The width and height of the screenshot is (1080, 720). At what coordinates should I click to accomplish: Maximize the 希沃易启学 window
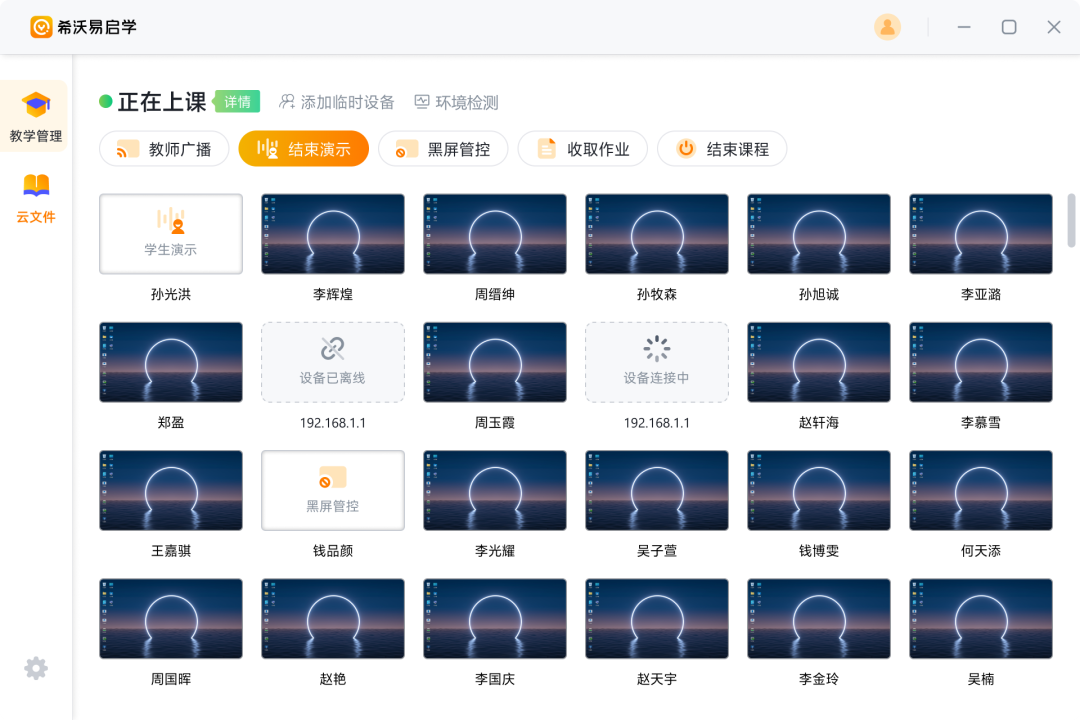tap(1009, 27)
